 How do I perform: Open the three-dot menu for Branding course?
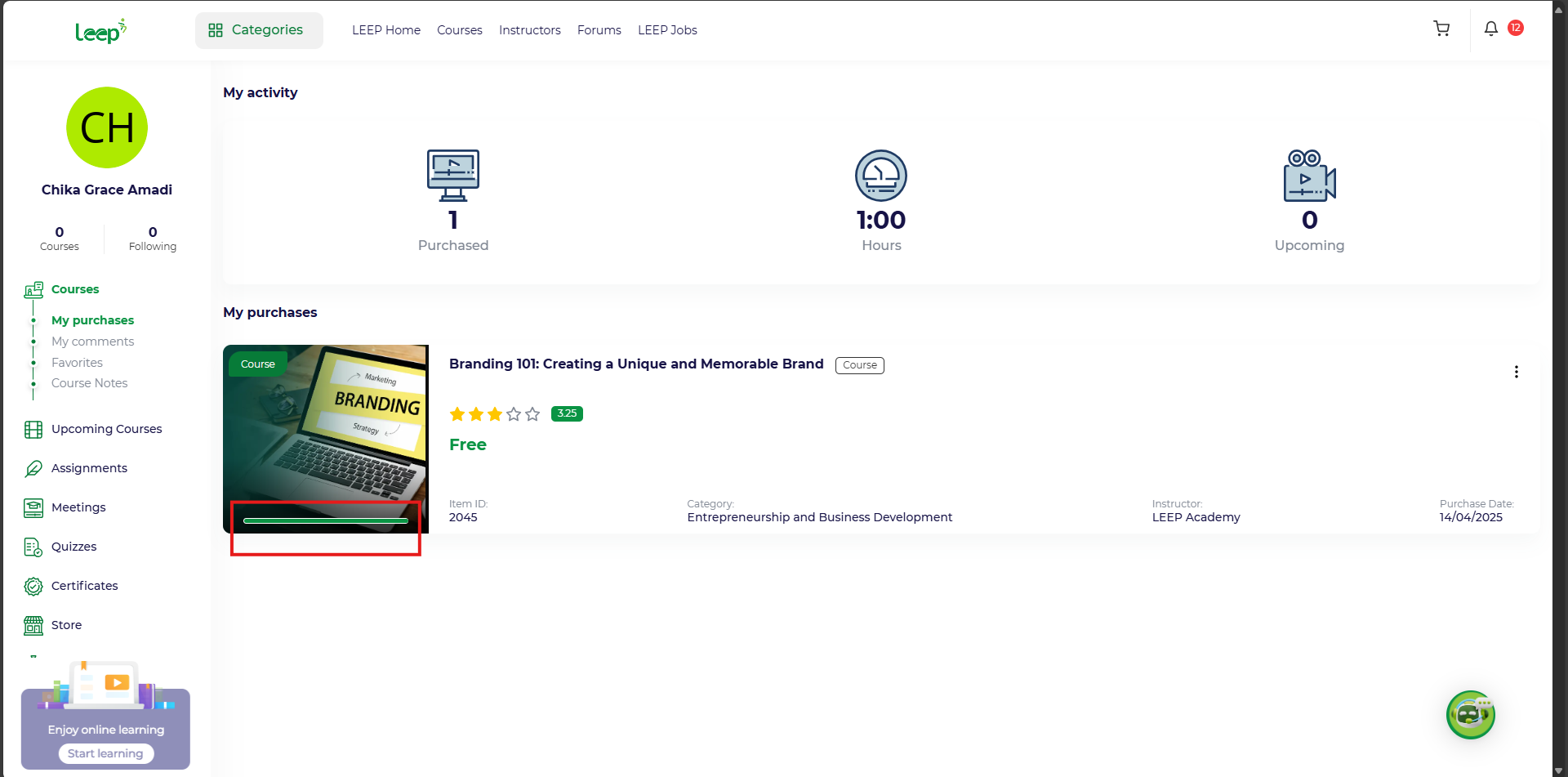point(1516,372)
